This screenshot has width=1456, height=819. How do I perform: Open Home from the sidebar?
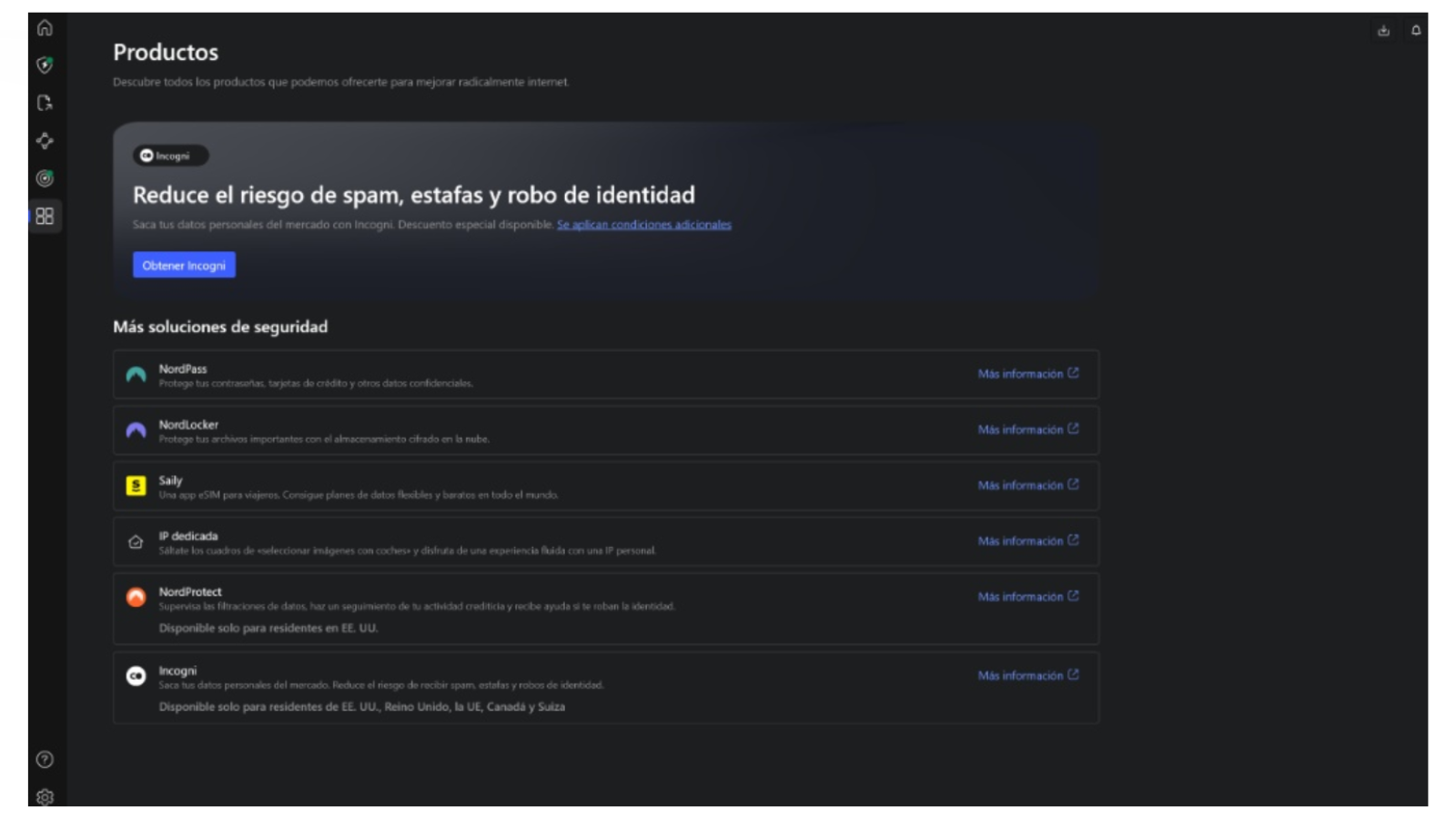pos(44,28)
